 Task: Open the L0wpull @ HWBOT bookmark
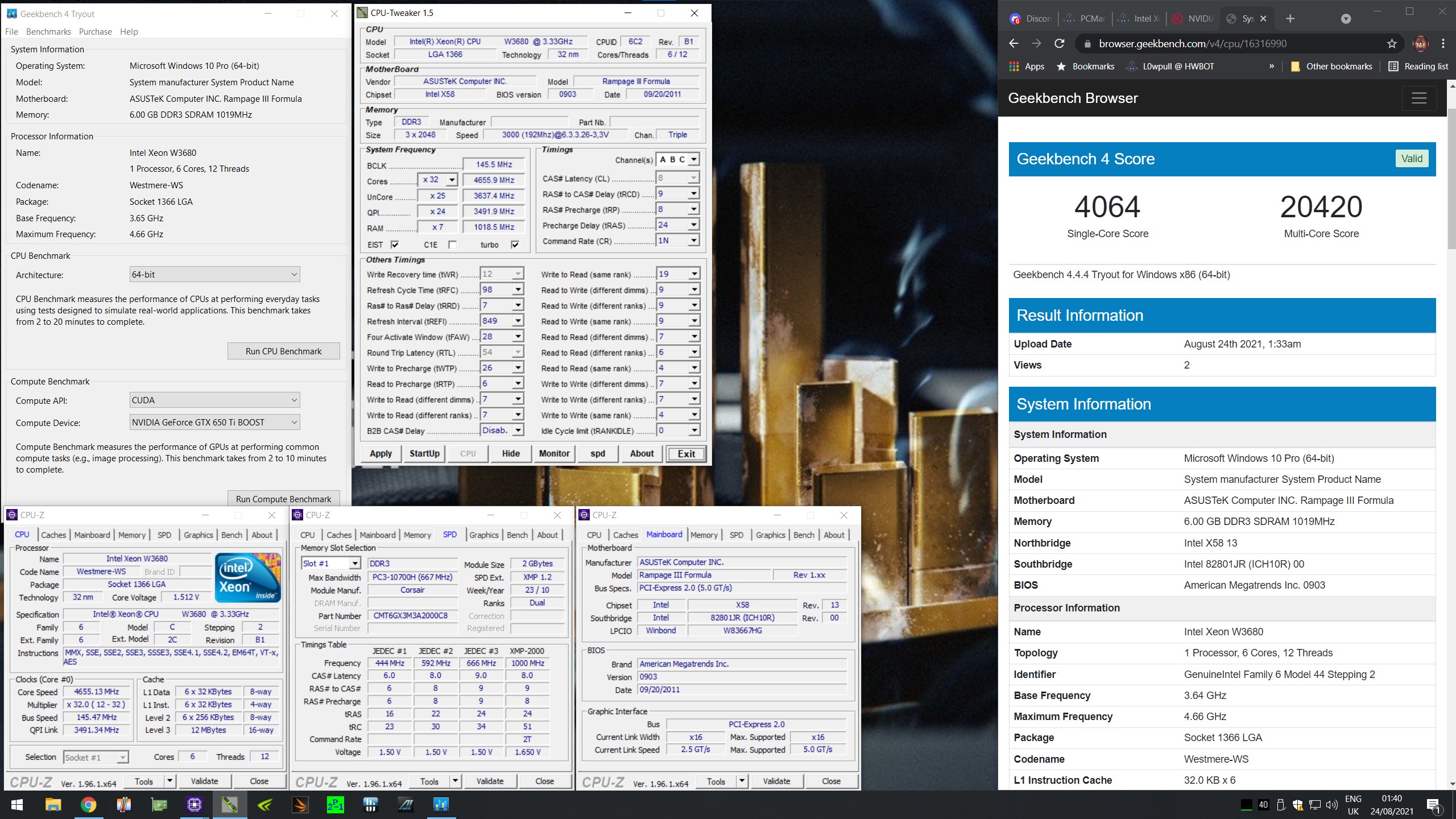(1172, 67)
